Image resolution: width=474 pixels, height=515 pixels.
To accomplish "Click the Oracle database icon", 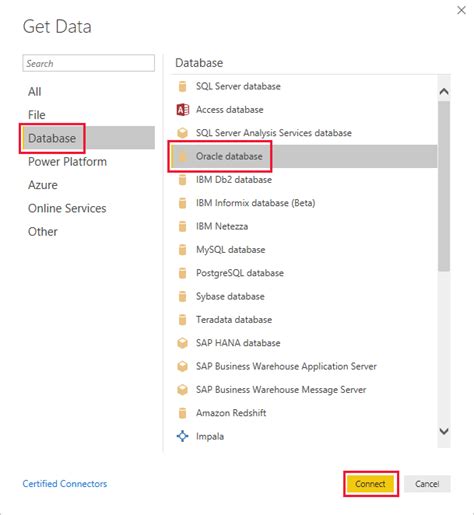I will coord(182,156).
